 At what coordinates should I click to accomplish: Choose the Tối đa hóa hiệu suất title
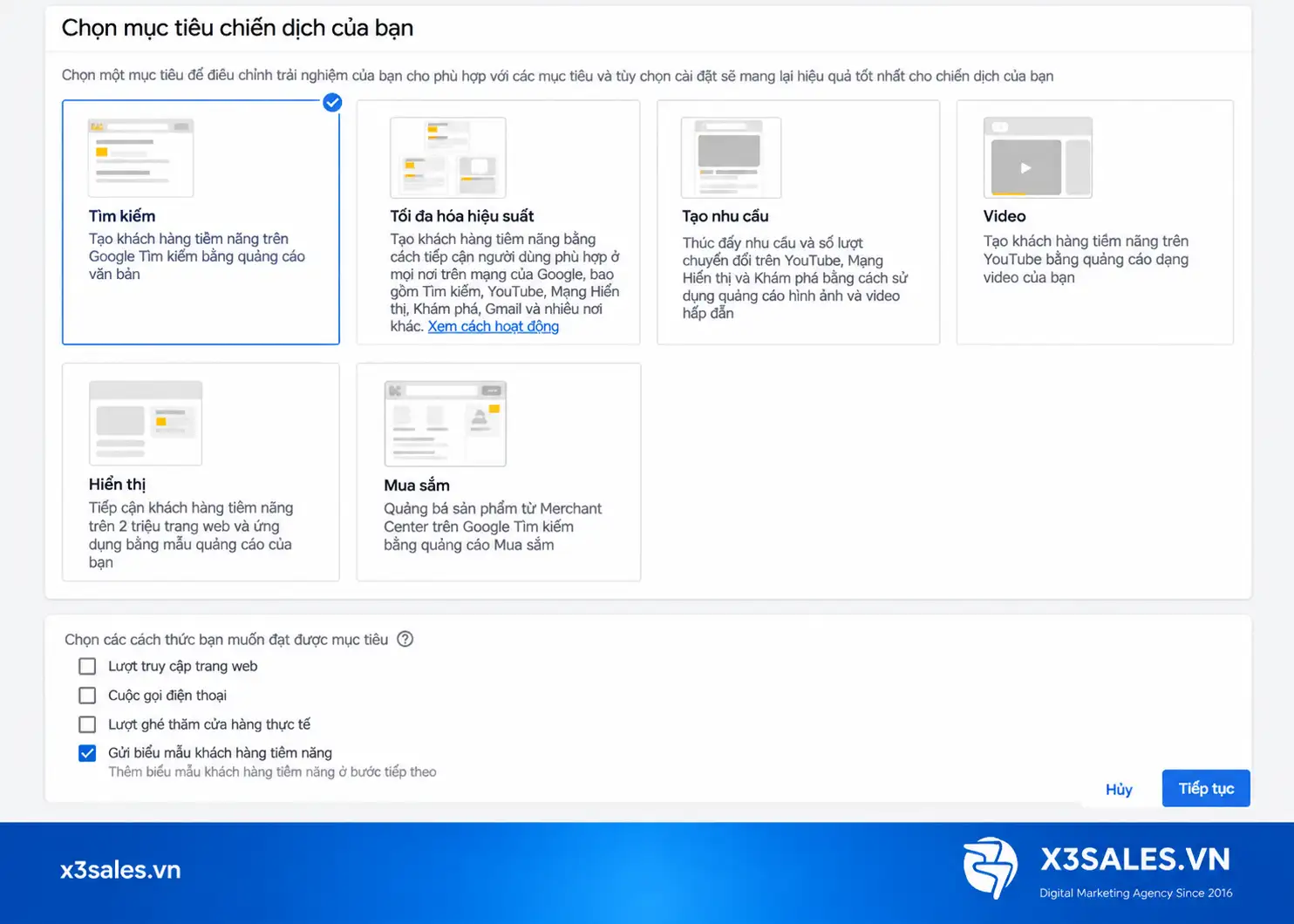462,216
